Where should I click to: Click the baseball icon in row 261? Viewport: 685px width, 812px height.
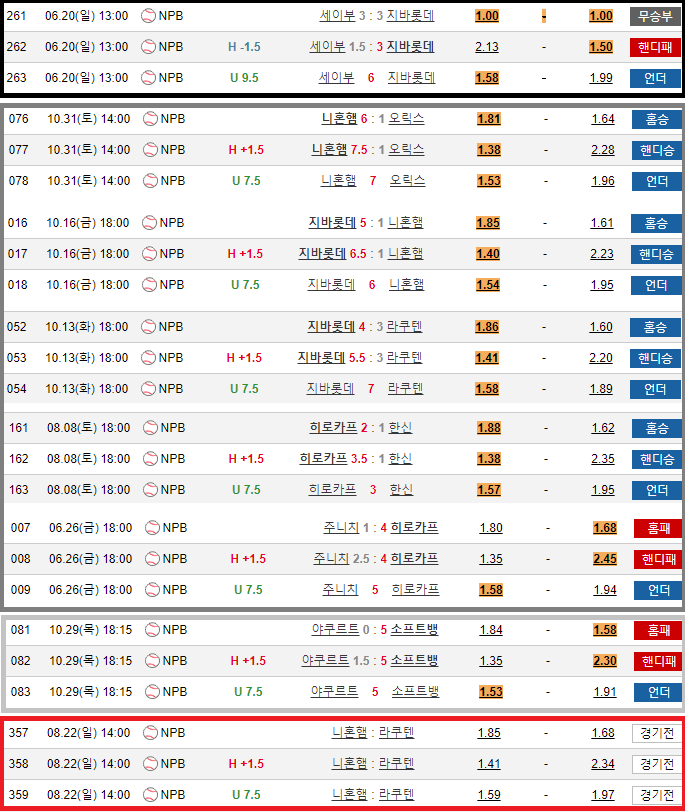(x=149, y=16)
